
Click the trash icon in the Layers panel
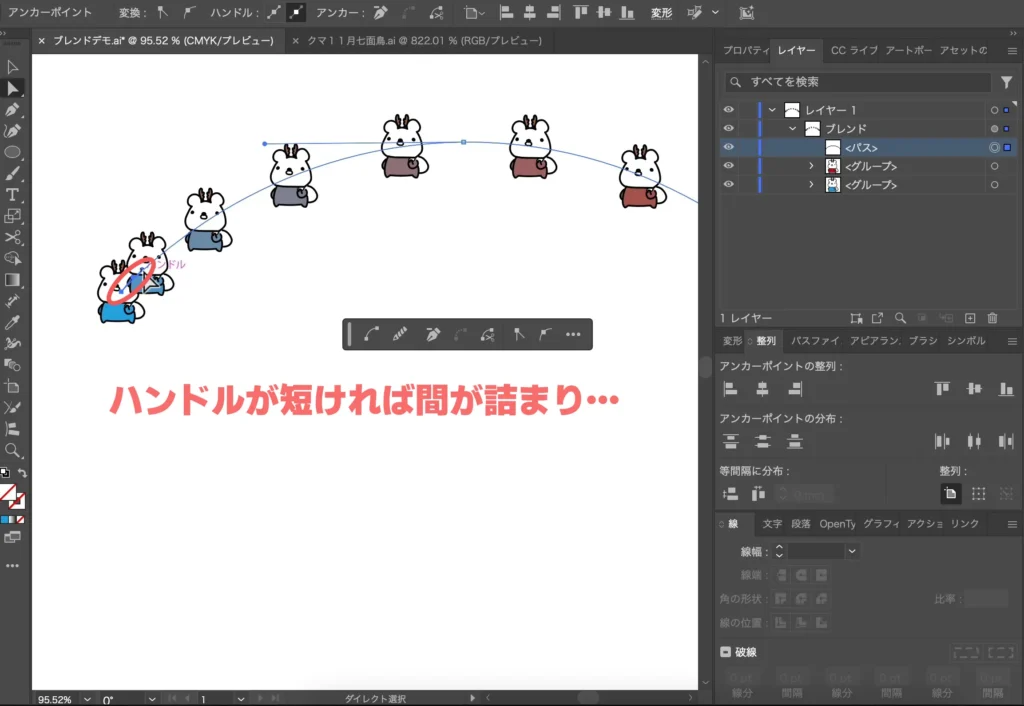pyautogui.click(x=990, y=317)
